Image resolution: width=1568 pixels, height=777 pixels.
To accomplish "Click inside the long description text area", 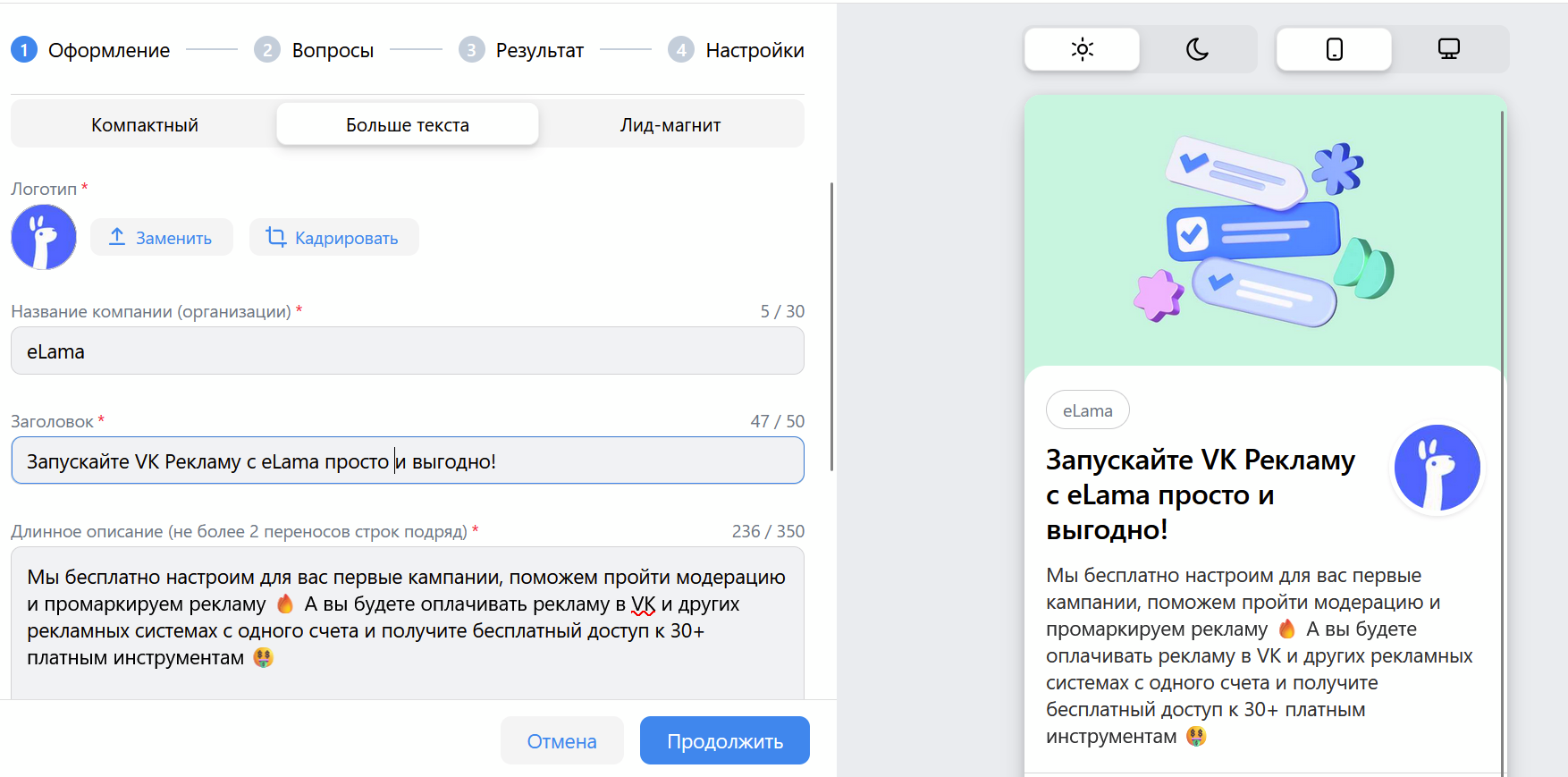I will click(x=408, y=623).
